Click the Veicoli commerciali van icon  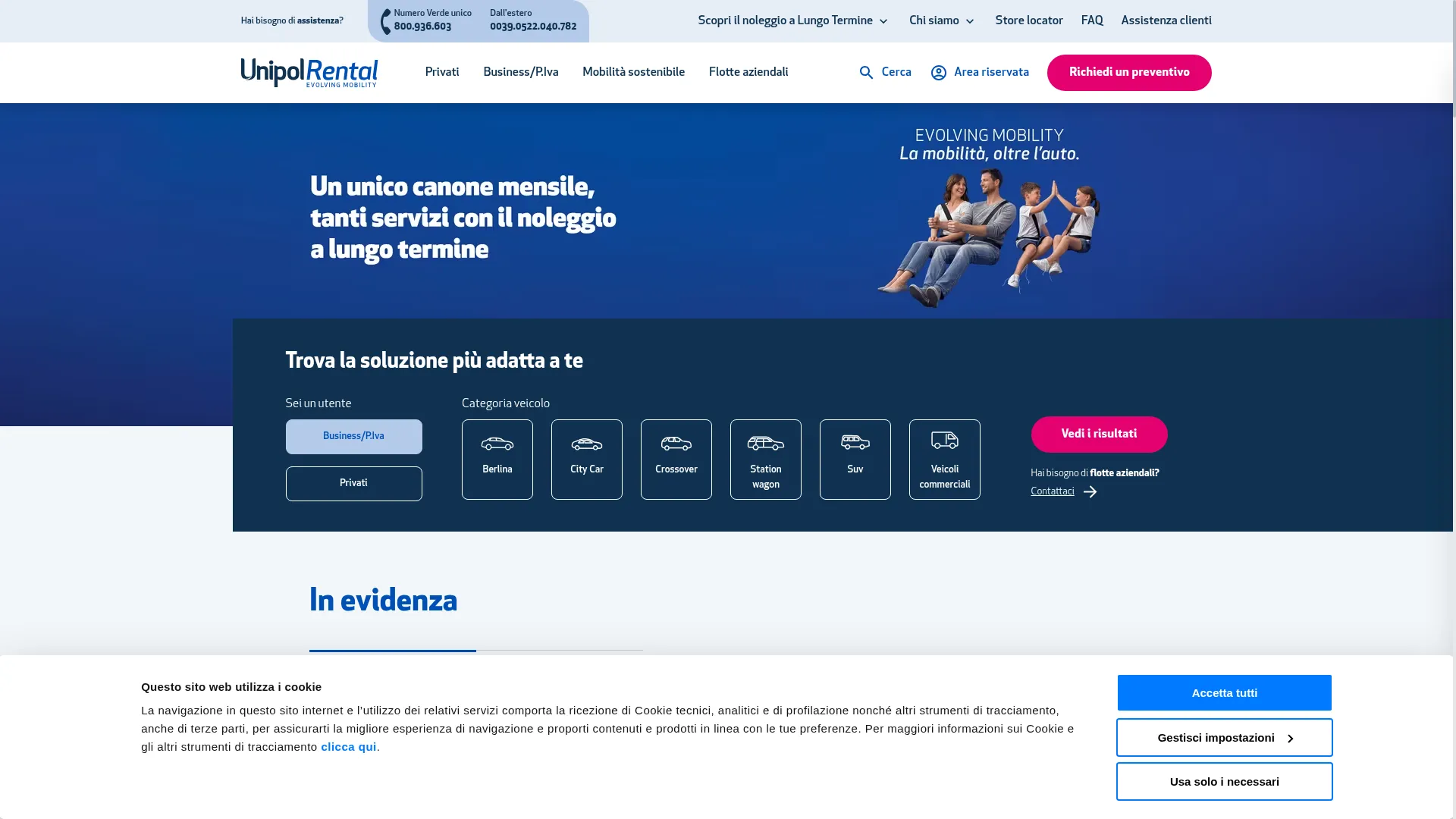pyautogui.click(x=945, y=441)
